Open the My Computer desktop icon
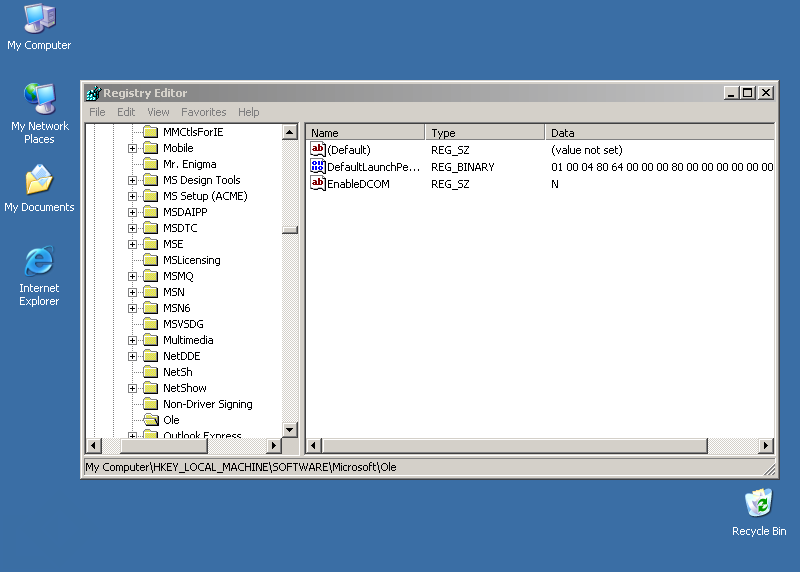Screen dimensions: 800x572 (x=39, y=28)
